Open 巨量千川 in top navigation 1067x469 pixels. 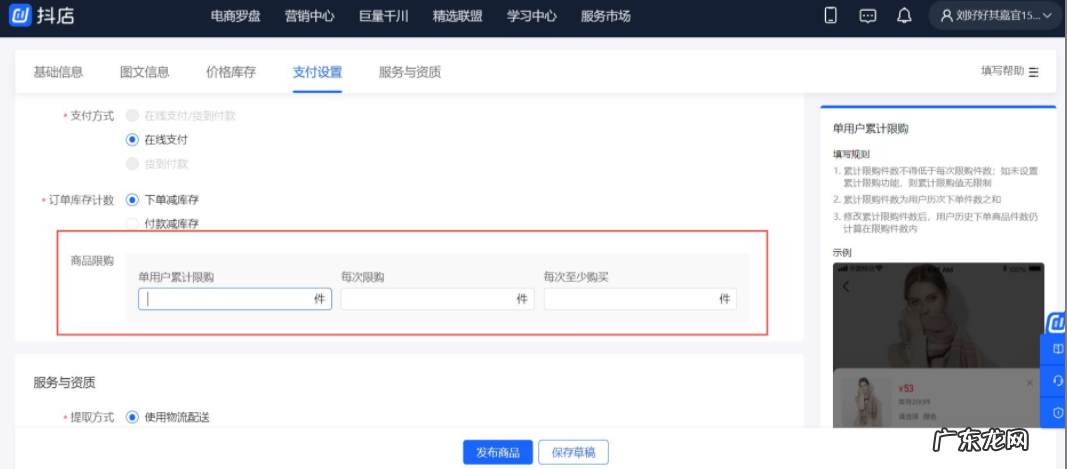384,16
